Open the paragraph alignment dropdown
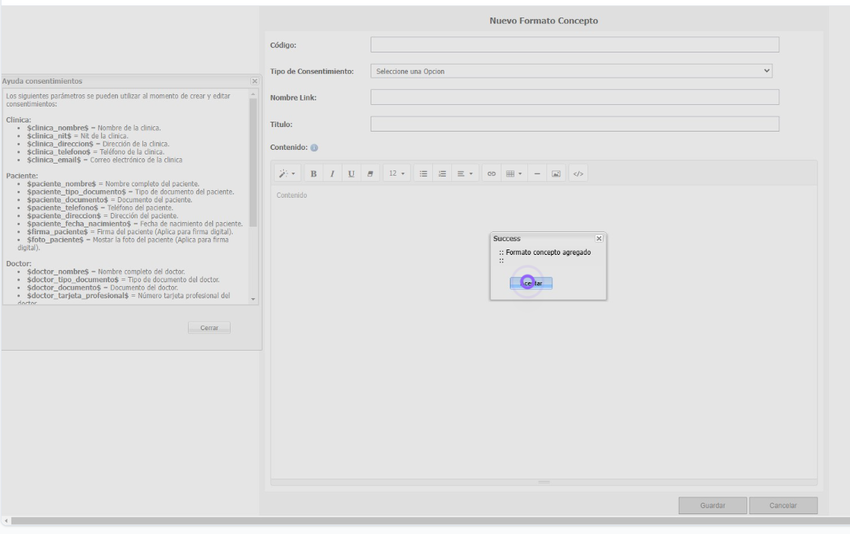Image resolution: width=850 pixels, height=534 pixels. pyautogui.click(x=465, y=173)
